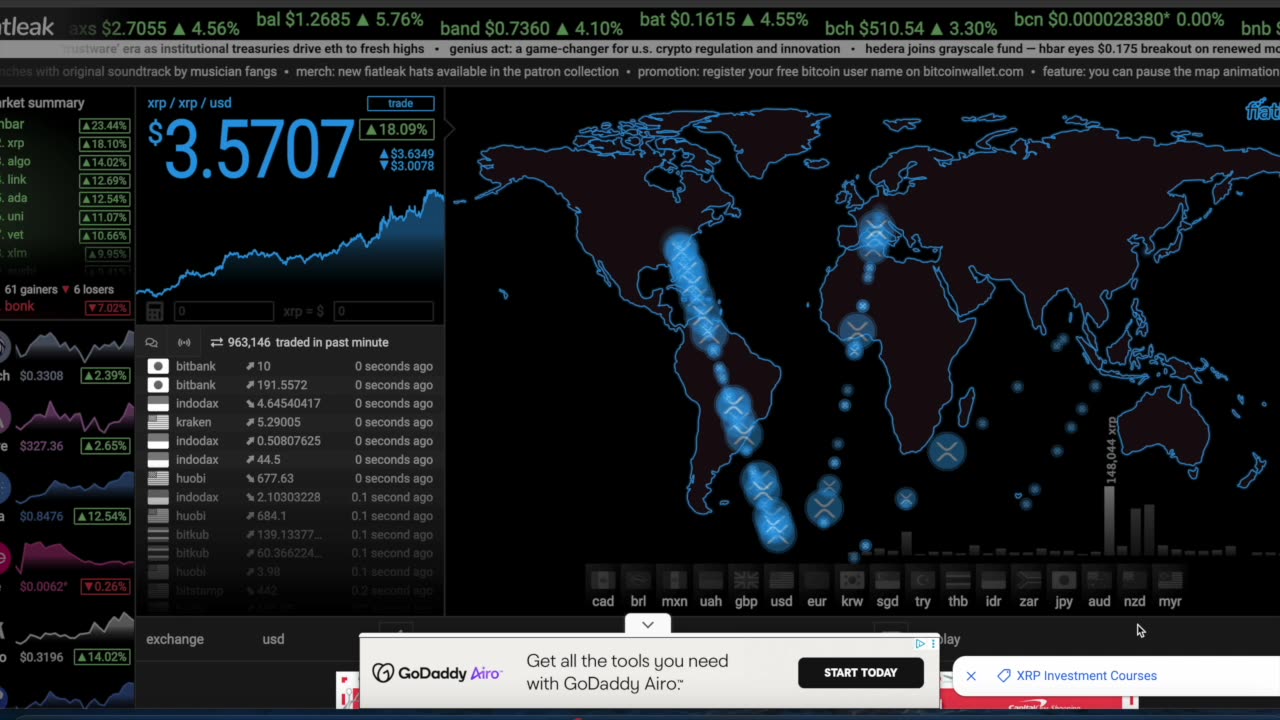Select bonk in the losers row
The image size is (1280, 720).
tap(65, 307)
